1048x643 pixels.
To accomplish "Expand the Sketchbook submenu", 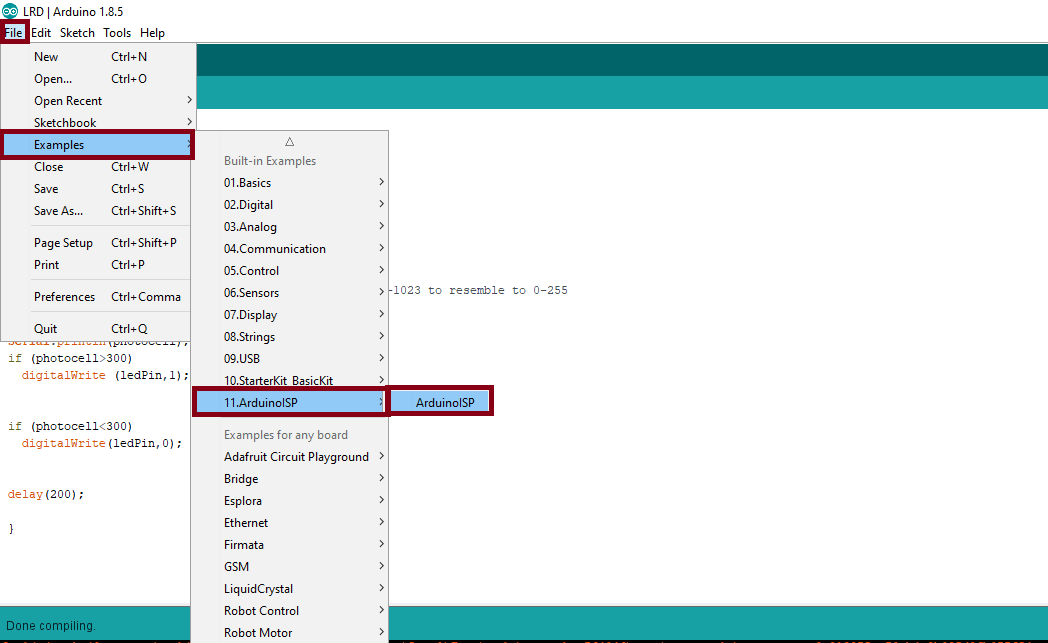I will [98, 123].
